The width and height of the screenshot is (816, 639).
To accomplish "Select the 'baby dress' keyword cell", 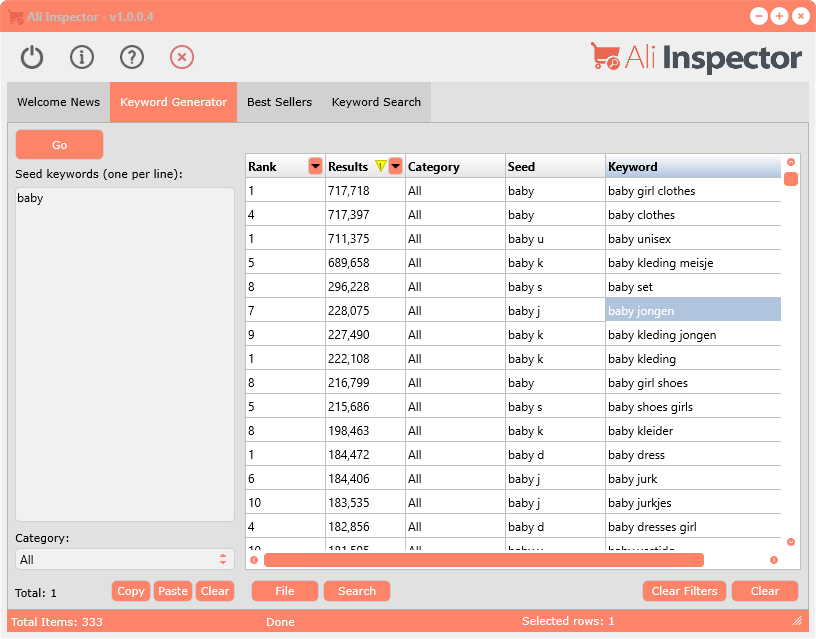I will (693, 455).
